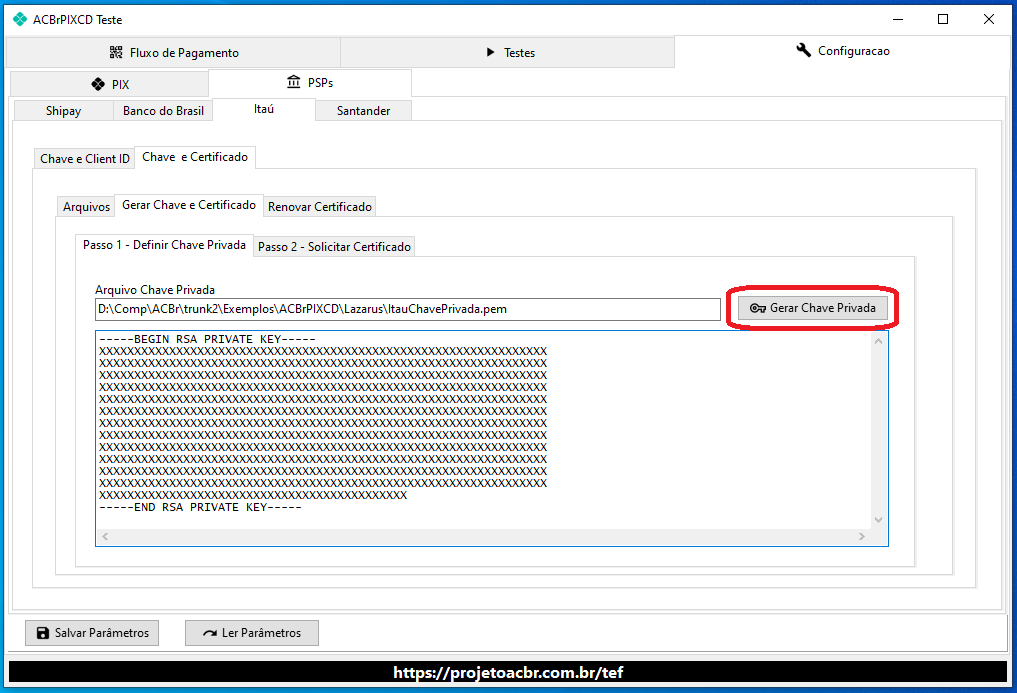
Task: Click the Salvar Parâmetros button
Action: 92,633
